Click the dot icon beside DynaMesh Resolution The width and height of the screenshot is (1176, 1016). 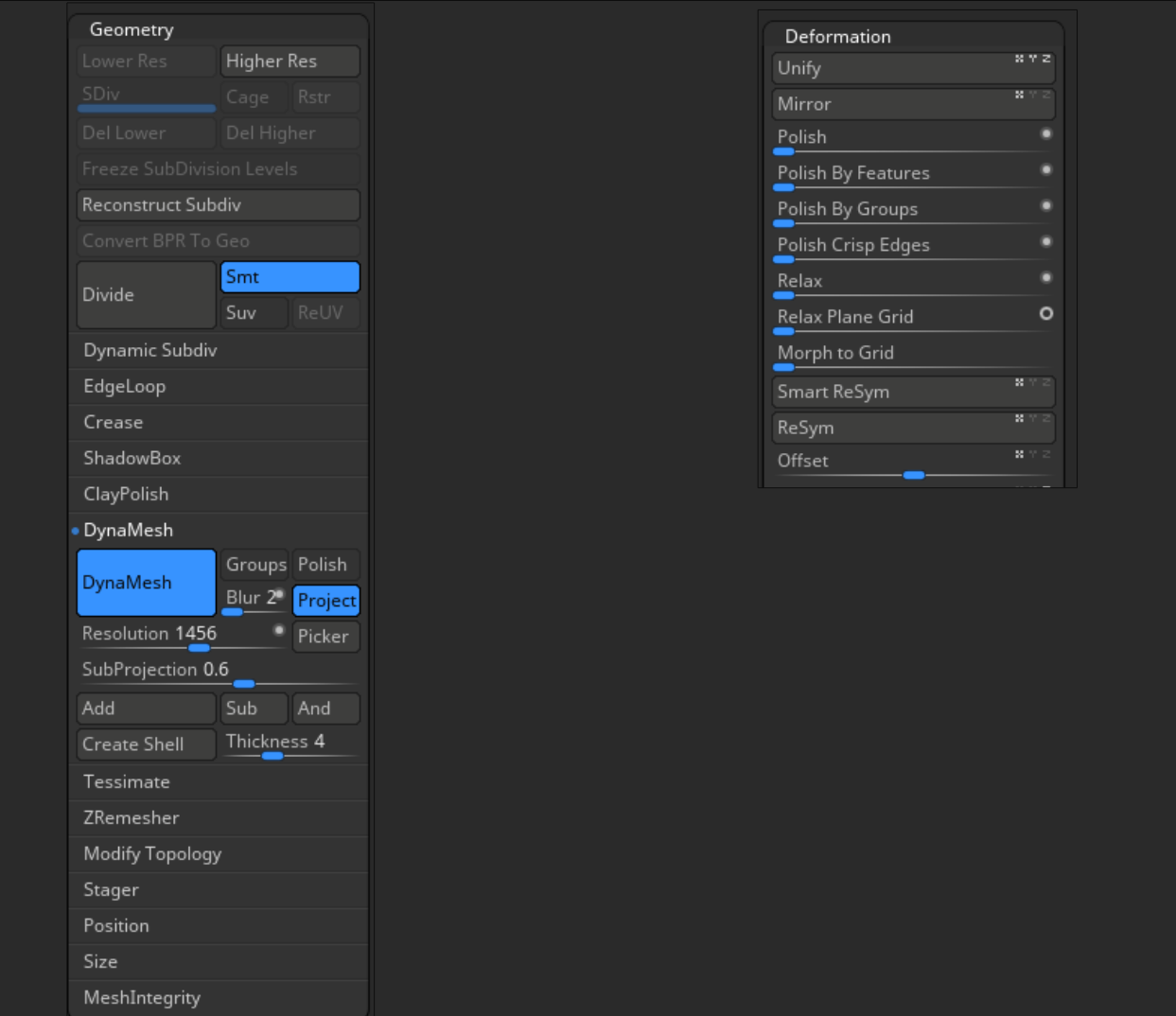pyautogui.click(x=279, y=630)
